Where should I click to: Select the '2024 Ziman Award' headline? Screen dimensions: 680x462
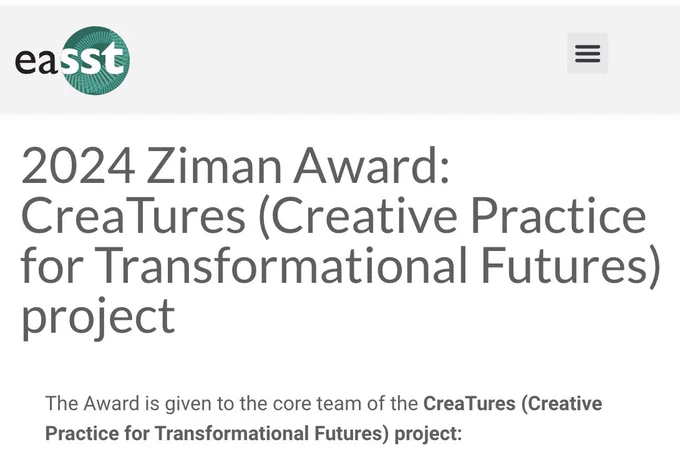(x=235, y=166)
